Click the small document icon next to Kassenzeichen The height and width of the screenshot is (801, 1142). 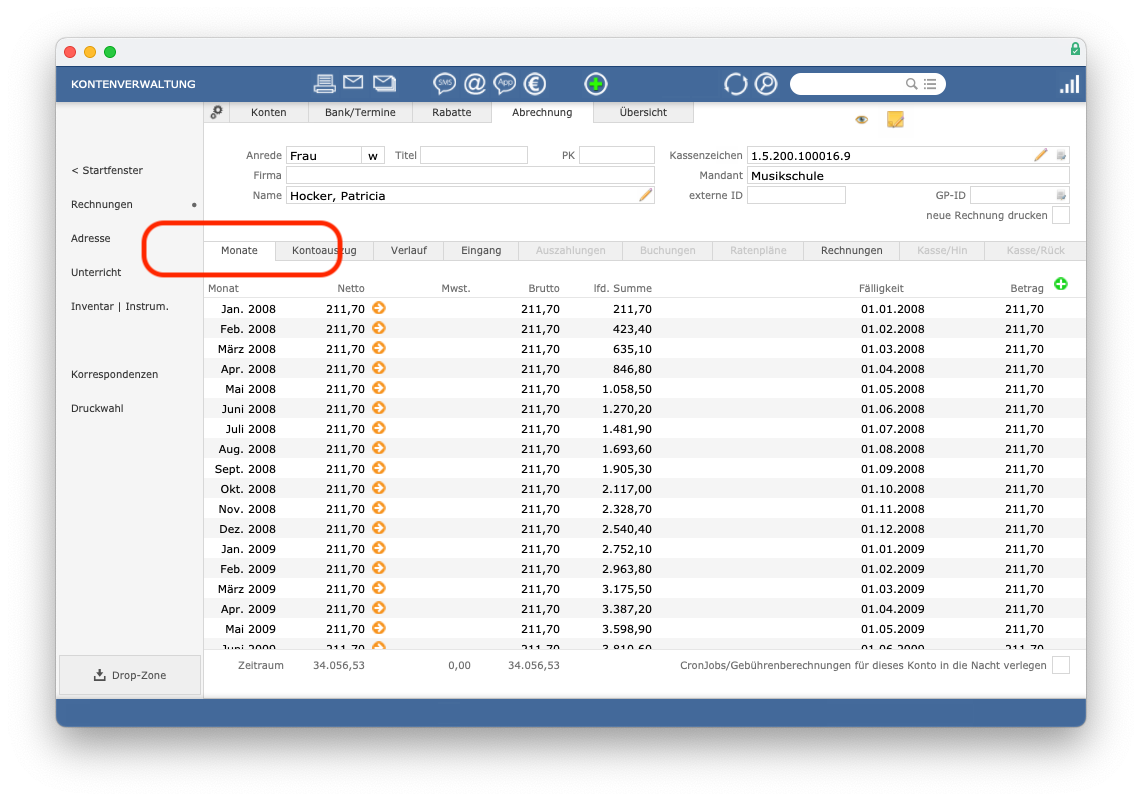click(x=1061, y=155)
